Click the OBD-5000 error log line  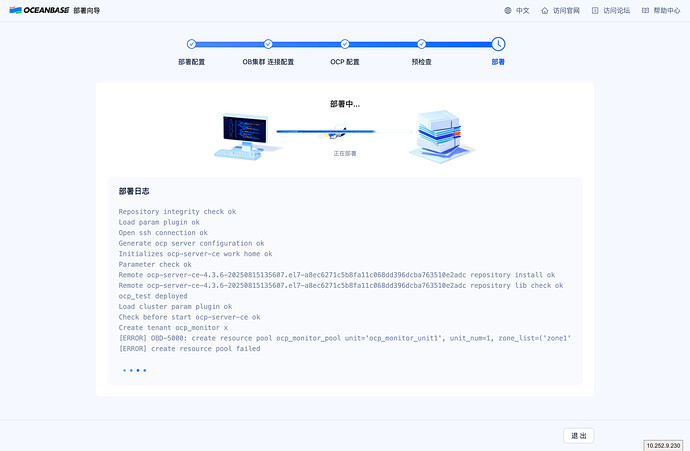point(344,338)
